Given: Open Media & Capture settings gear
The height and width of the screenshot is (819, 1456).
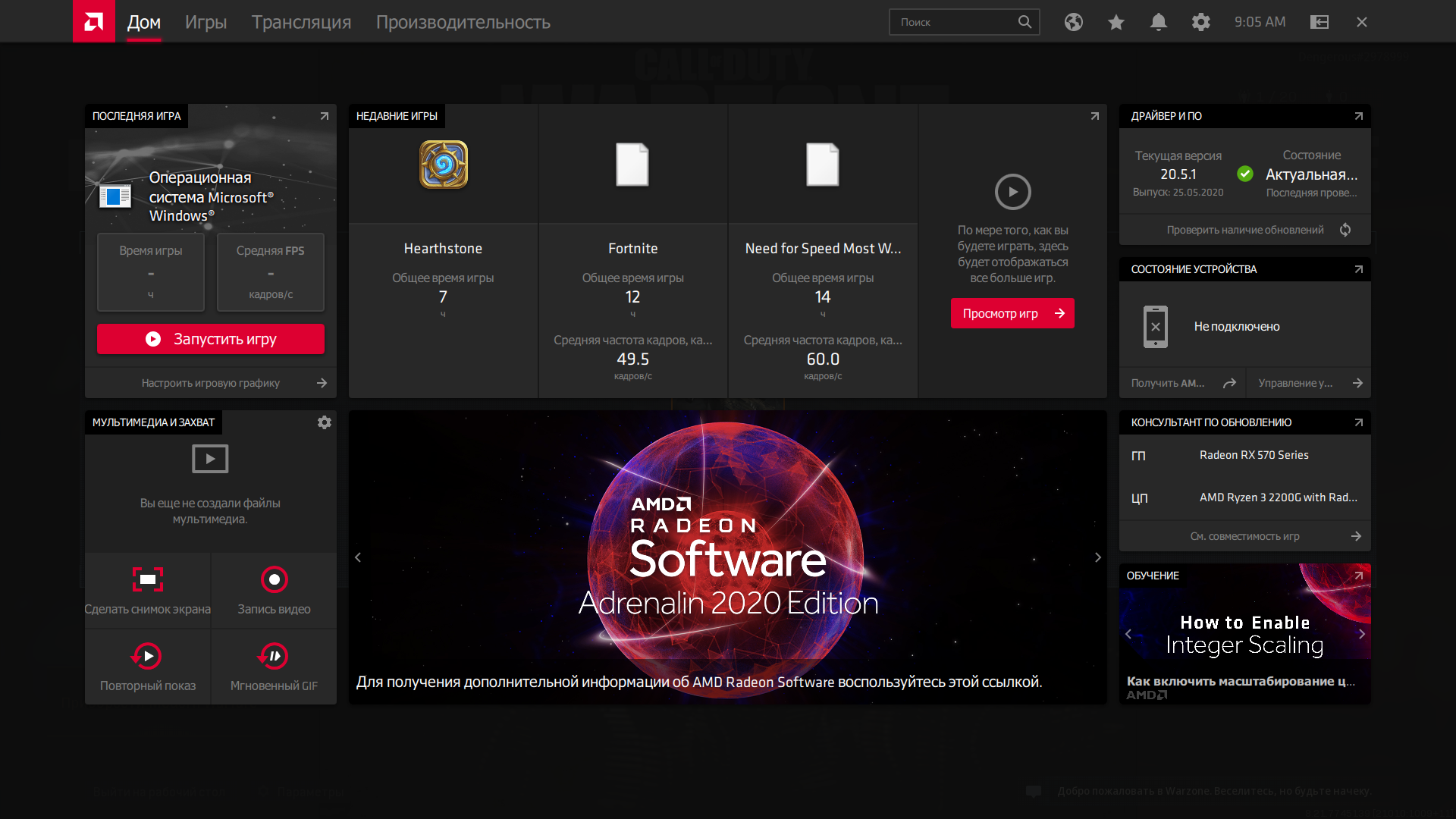Looking at the screenshot, I should pos(325,422).
